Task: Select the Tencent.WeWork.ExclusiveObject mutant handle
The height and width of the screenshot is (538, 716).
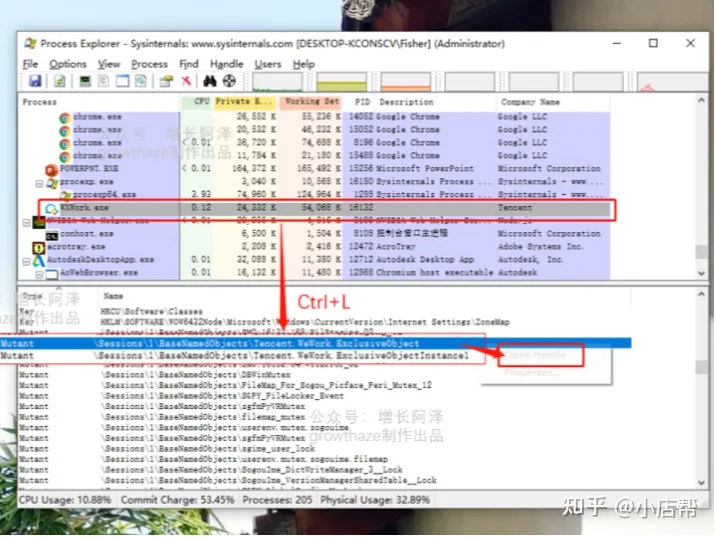Action: [316, 343]
